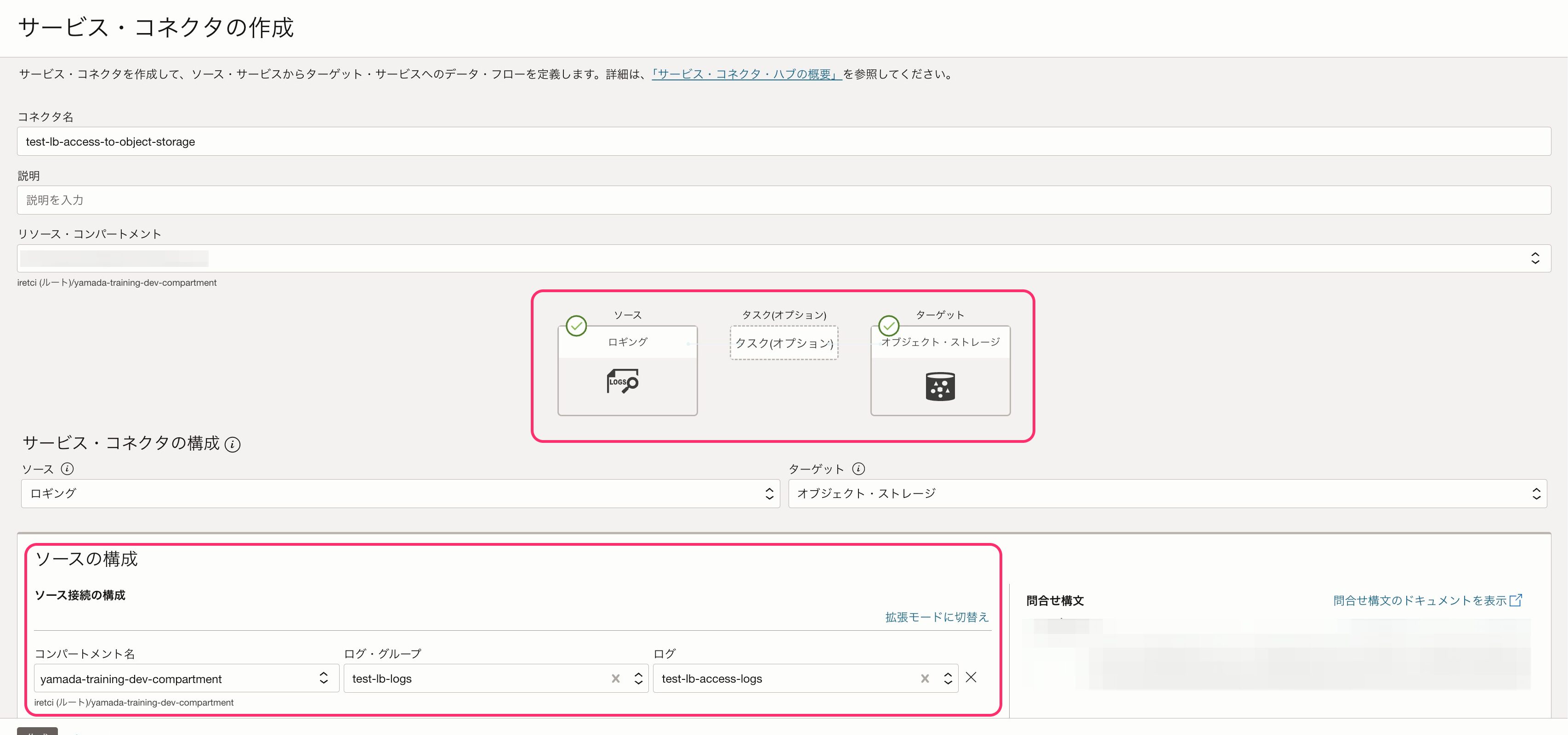1568x735 pixels.
Task: Open the サービス・コネクタ・ハブの概要 link
Action: [x=746, y=74]
